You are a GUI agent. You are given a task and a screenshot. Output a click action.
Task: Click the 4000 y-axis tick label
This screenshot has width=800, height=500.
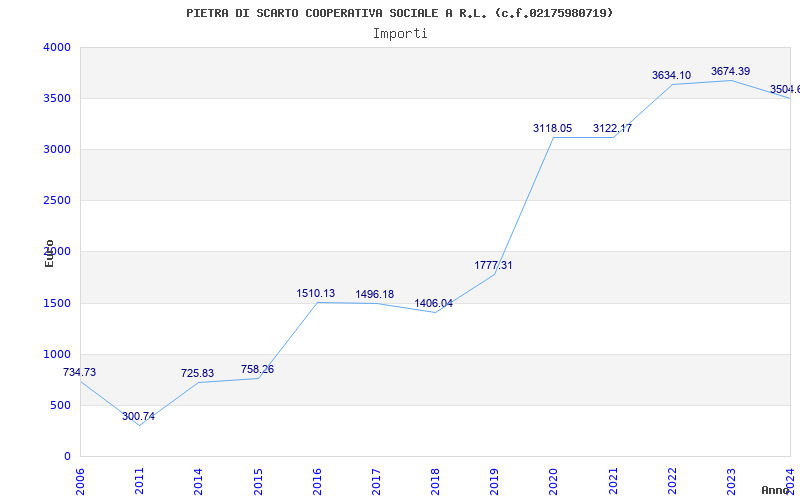pyautogui.click(x=57, y=47)
